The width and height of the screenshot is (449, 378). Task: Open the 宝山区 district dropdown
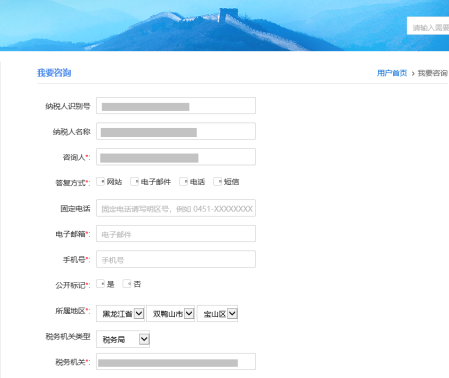coord(217,313)
